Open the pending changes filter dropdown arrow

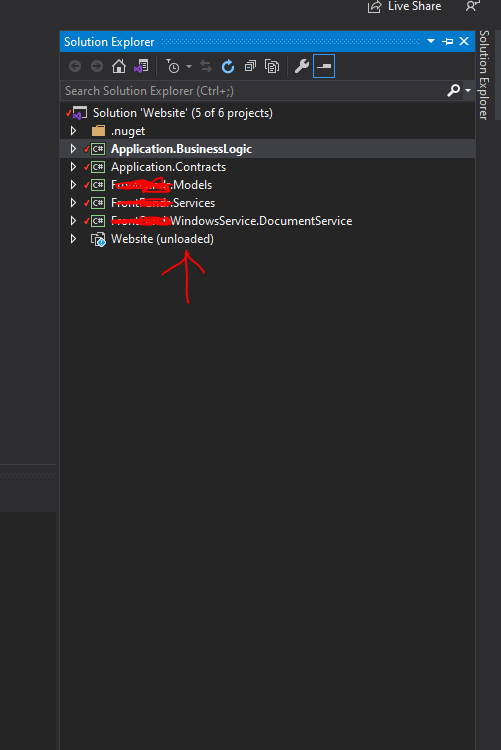coord(189,66)
